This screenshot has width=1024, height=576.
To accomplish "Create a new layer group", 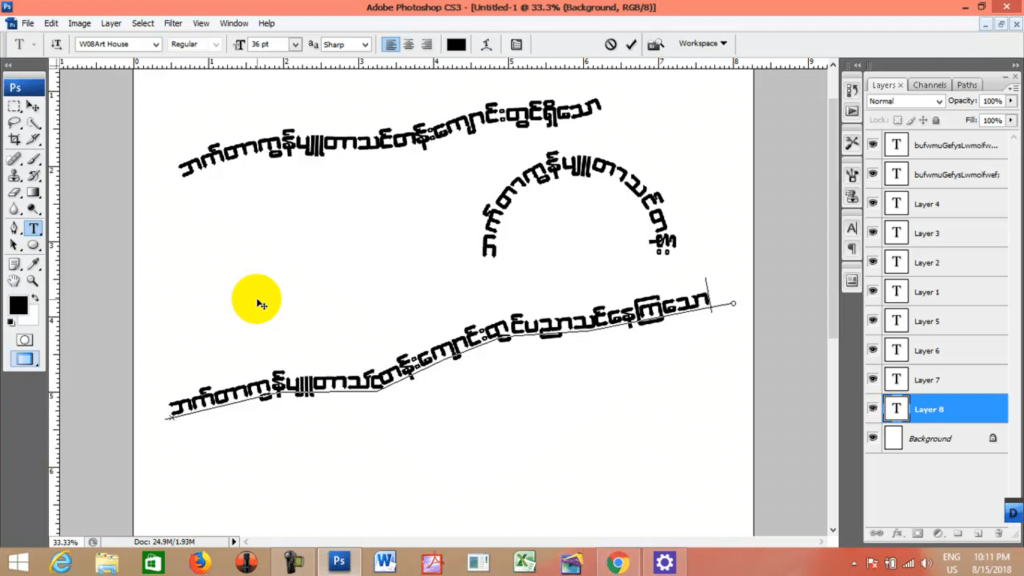I will (958, 534).
